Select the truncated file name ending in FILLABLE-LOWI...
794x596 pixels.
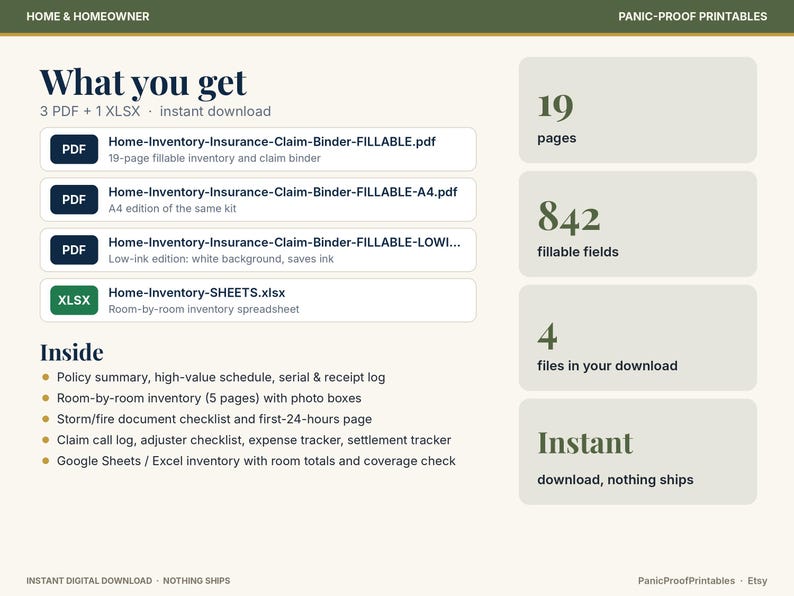click(x=285, y=242)
